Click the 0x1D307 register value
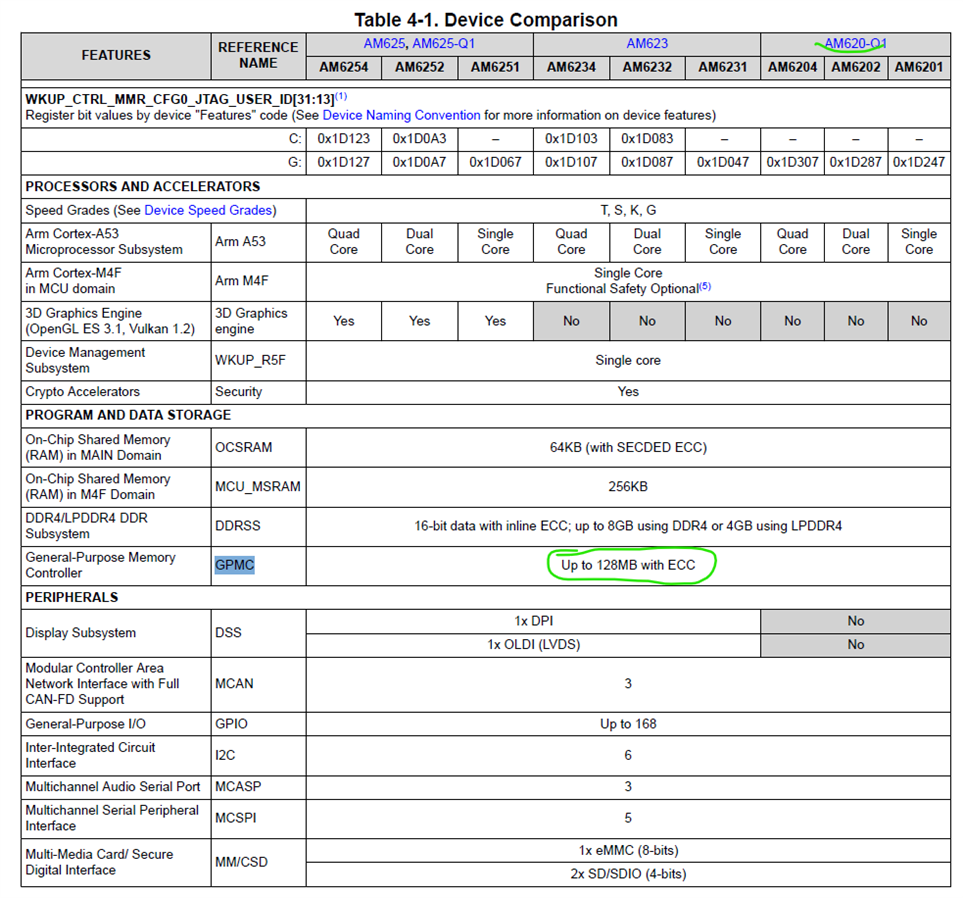Screen dimensions: 963x898 [x=792, y=162]
